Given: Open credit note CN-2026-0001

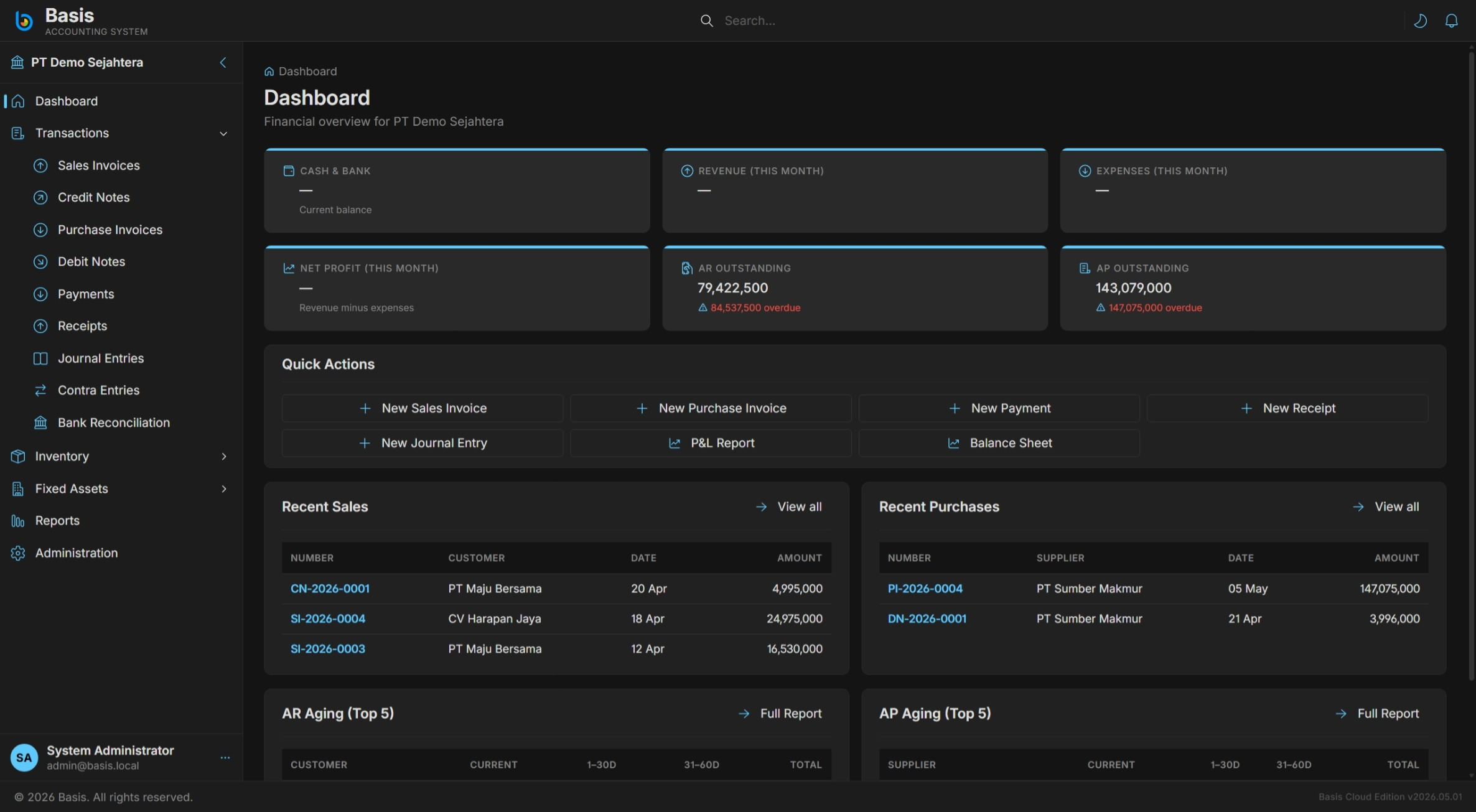Looking at the screenshot, I should pos(330,589).
